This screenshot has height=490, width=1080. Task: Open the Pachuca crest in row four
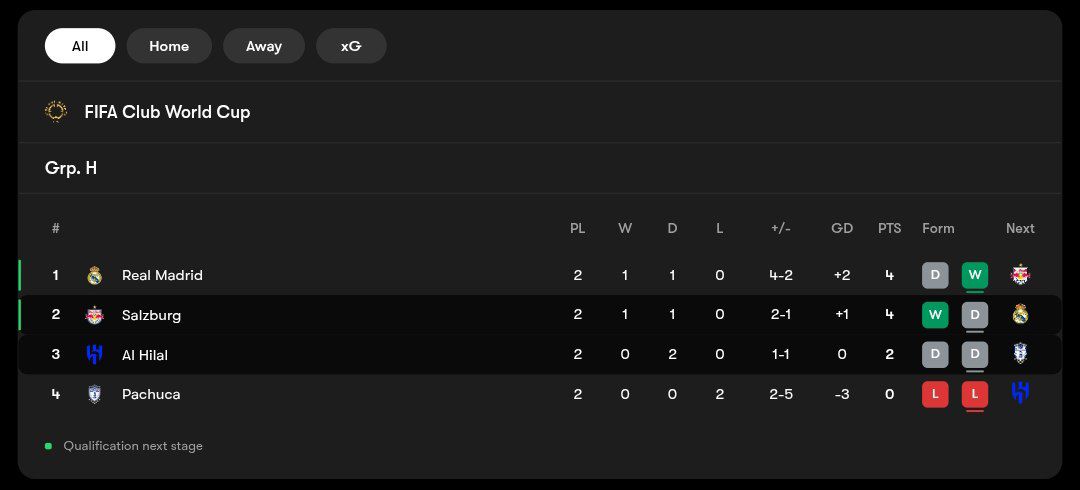pyautogui.click(x=94, y=394)
